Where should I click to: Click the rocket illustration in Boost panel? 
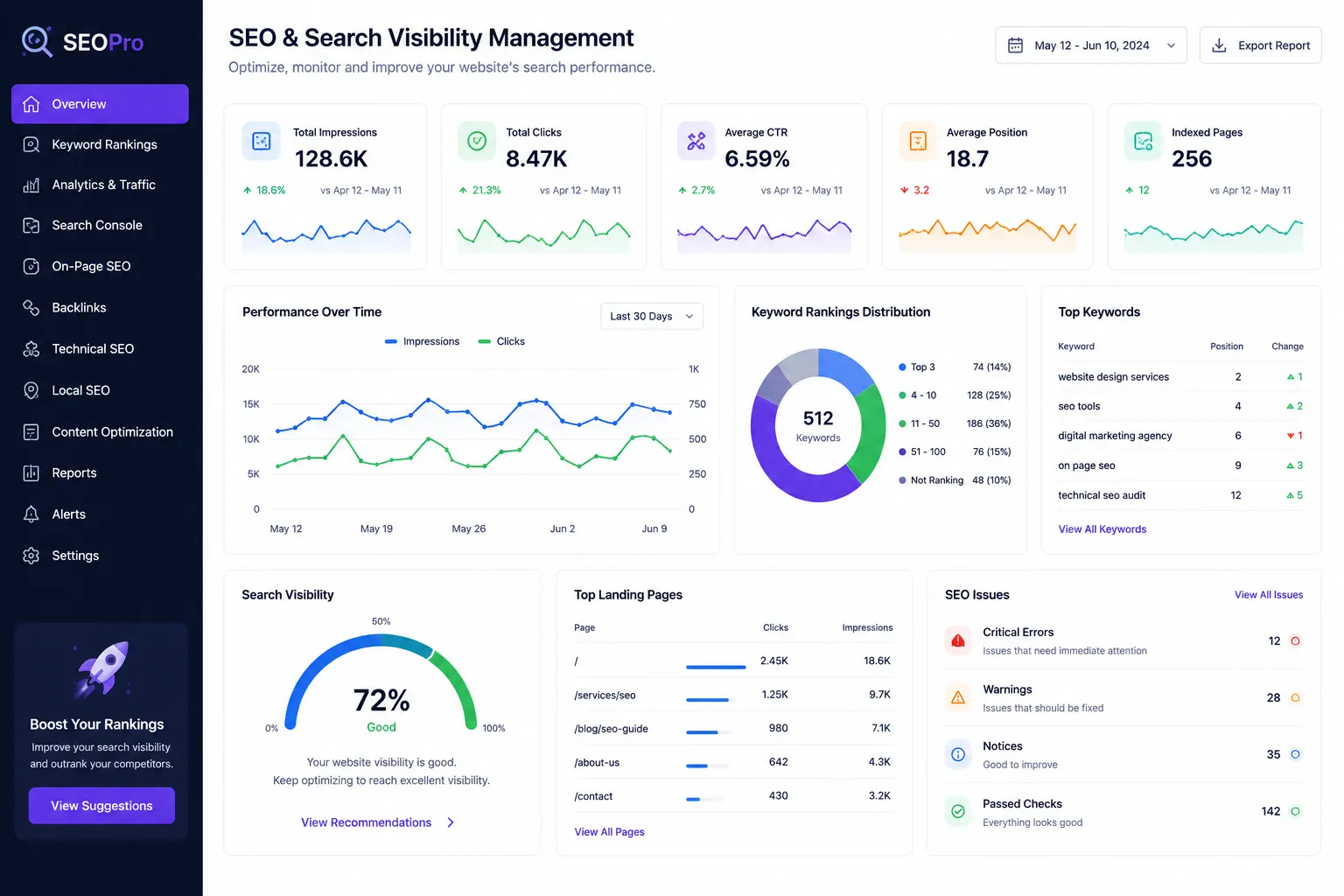click(x=101, y=669)
